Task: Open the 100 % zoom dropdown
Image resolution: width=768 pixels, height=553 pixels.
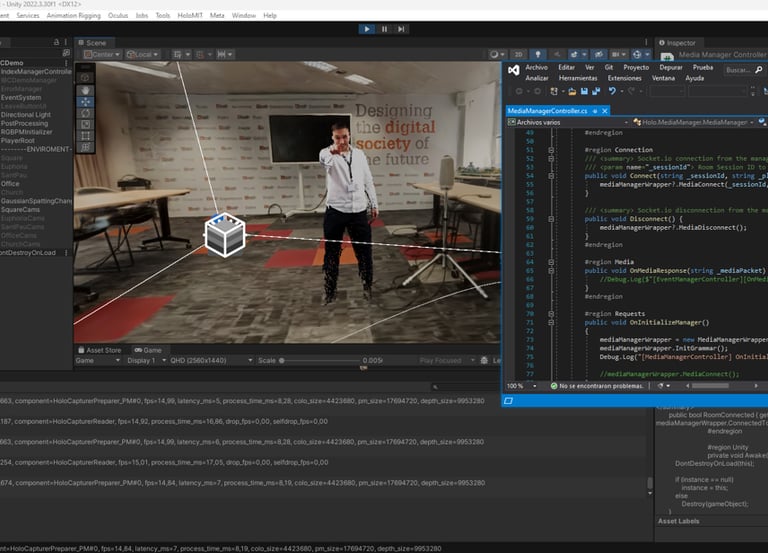Action: pyautogui.click(x=521, y=386)
